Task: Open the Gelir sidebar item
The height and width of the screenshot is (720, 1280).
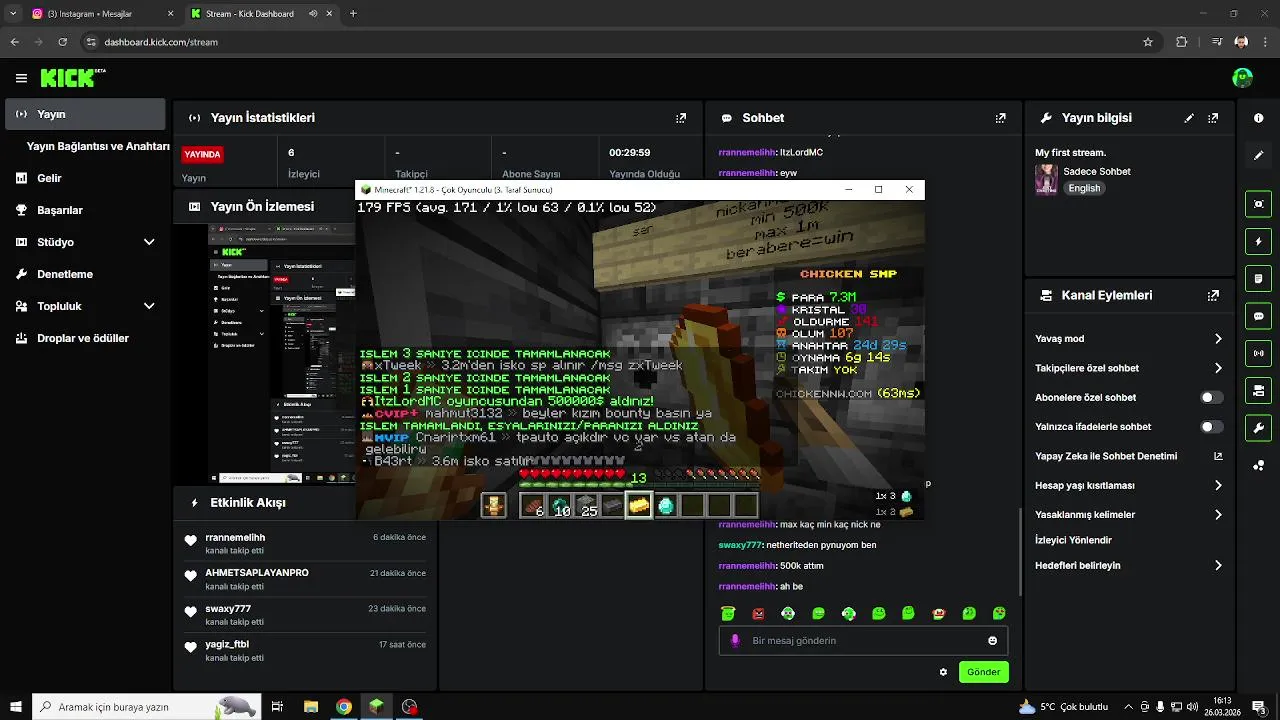Action: (85, 178)
